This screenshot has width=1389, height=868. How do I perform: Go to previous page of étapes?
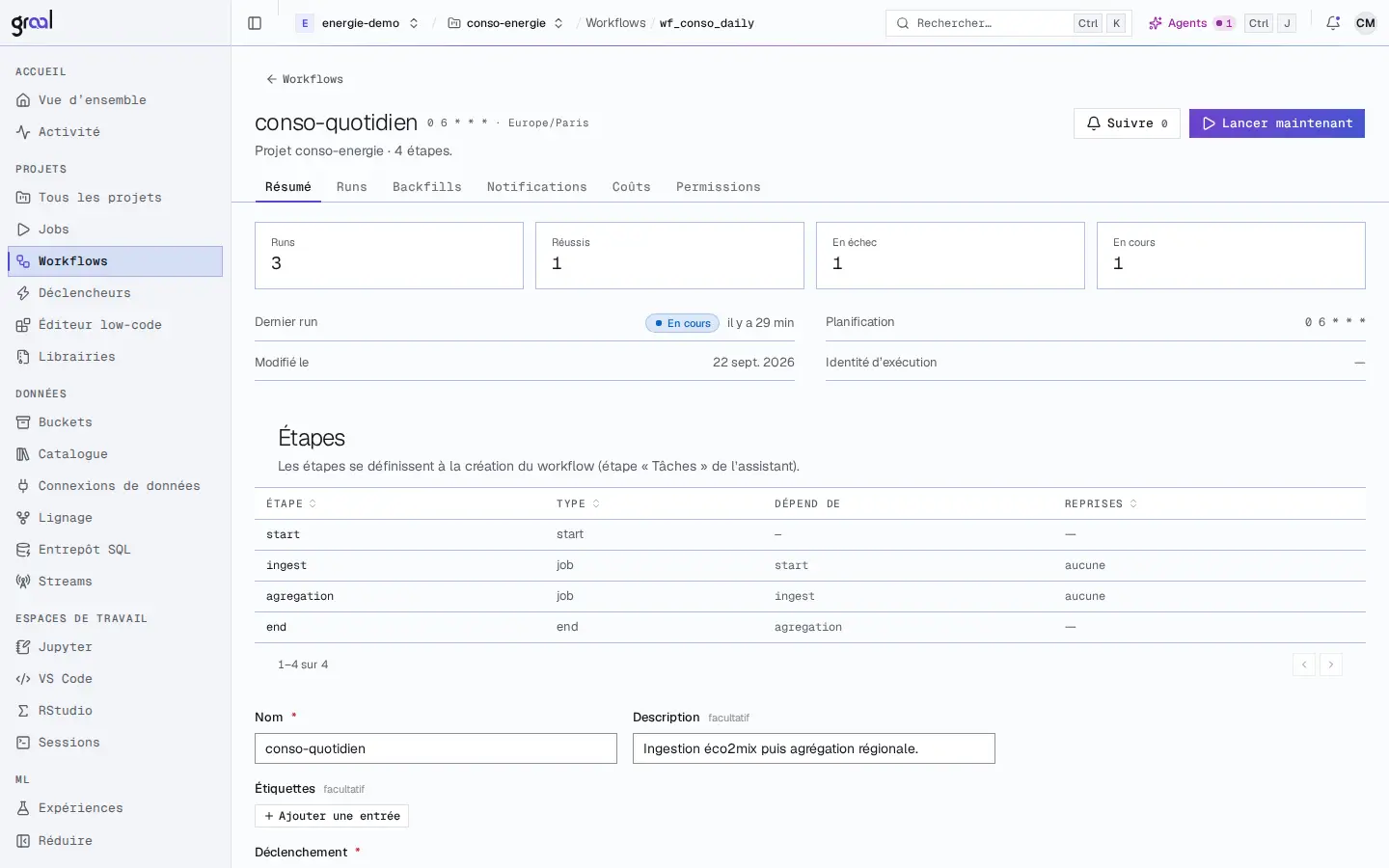1304,665
